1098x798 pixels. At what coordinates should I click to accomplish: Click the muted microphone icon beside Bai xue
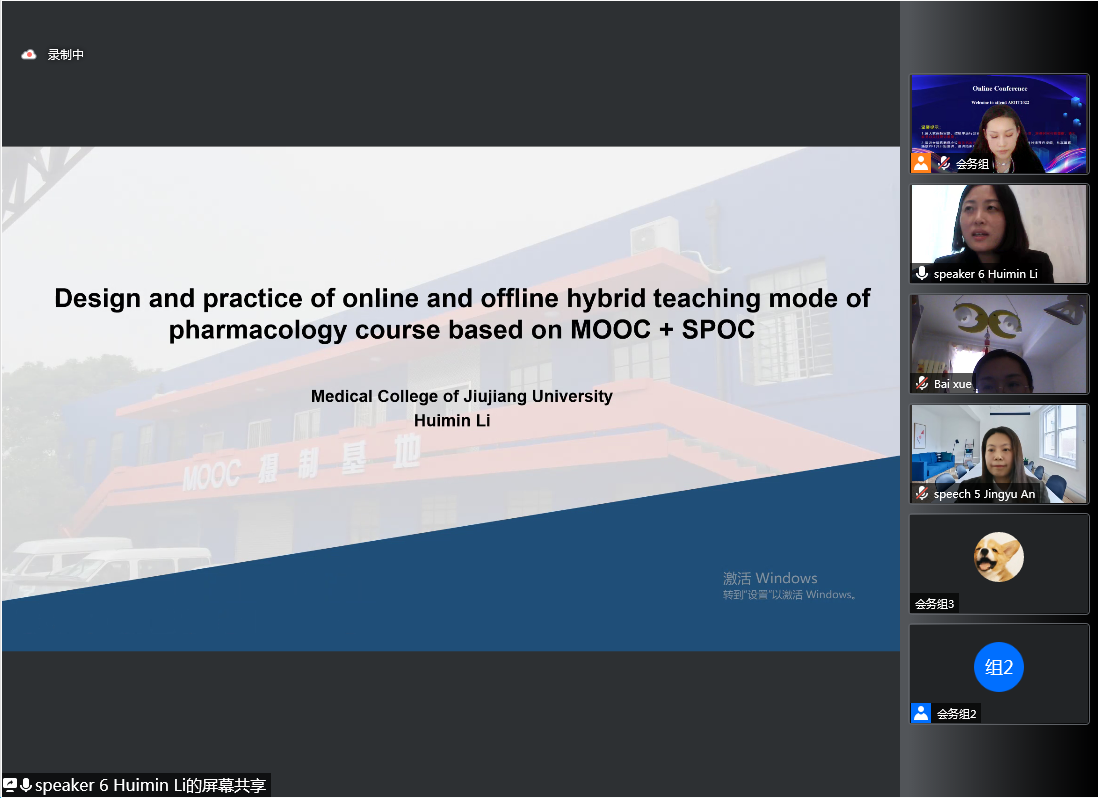922,383
